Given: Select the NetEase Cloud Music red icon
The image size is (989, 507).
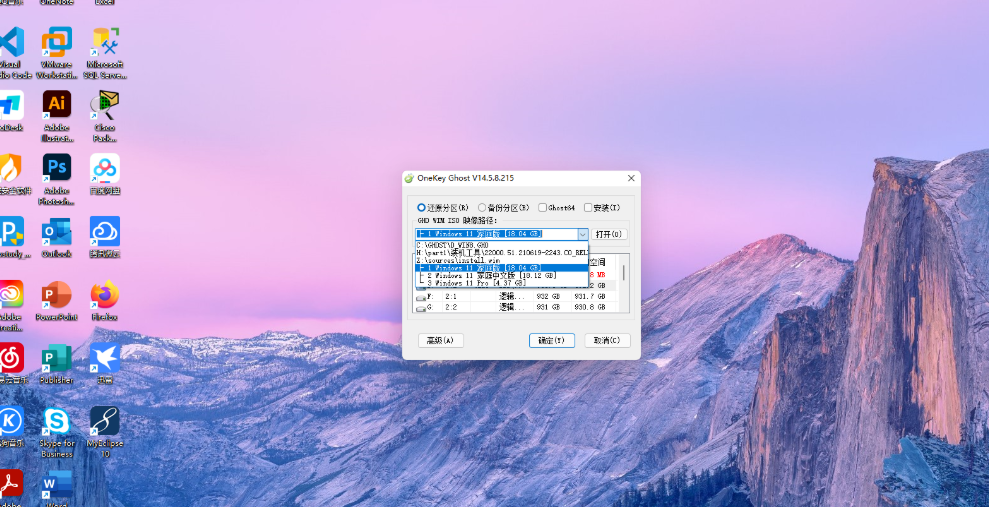Looking at the screenshot, I should point(13,363).
